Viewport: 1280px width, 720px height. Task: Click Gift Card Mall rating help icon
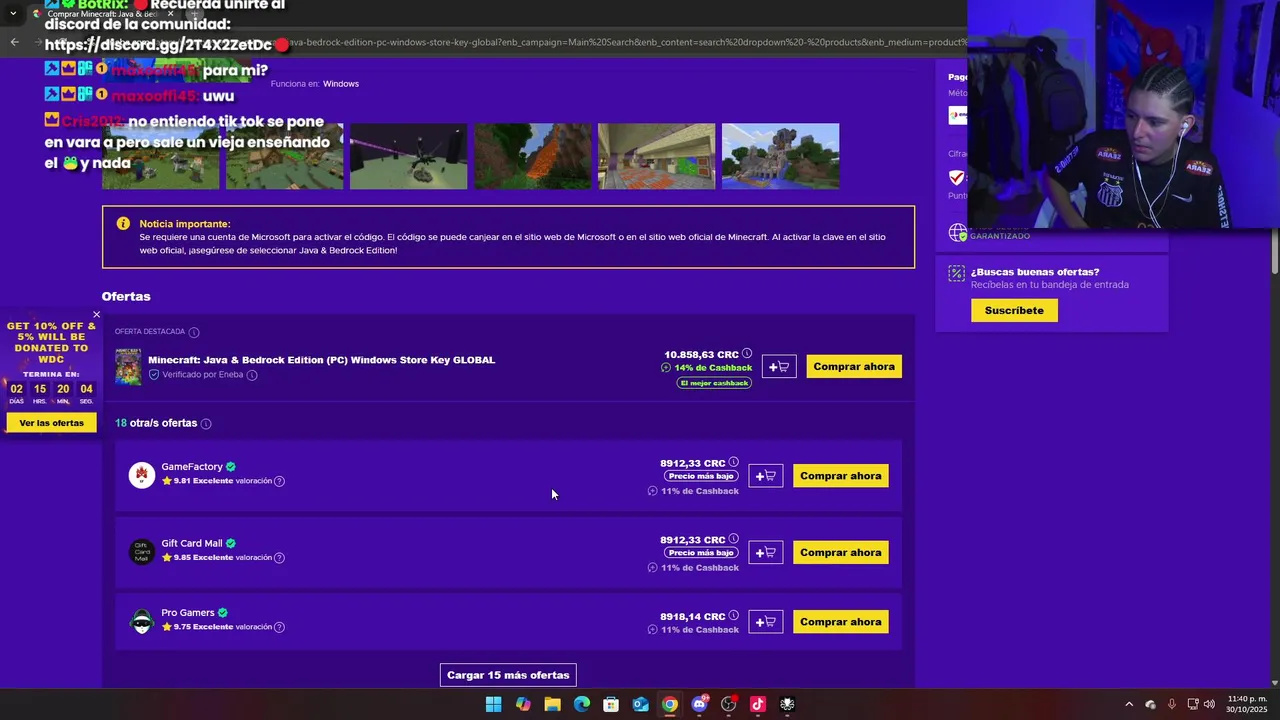coord(279,558)
